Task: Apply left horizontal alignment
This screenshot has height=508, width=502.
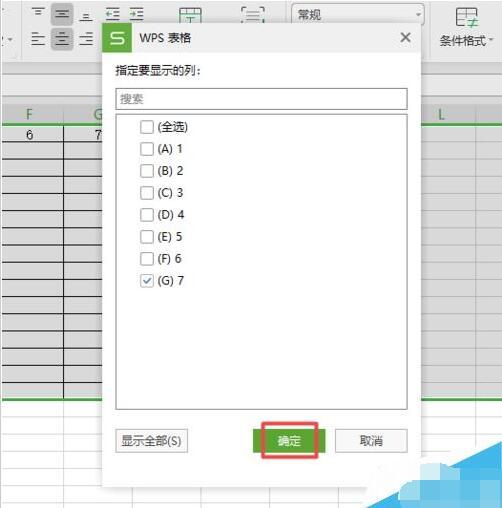Action: pos(38,39)
